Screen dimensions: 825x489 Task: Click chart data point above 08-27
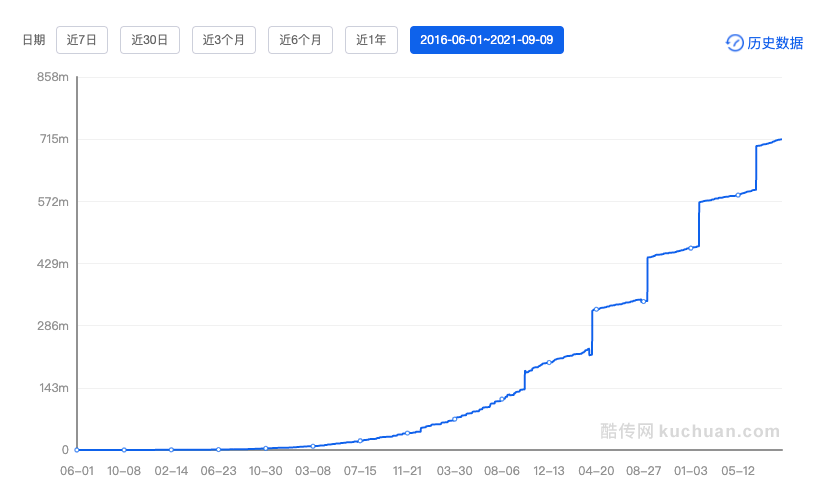[x=643, y=301]
